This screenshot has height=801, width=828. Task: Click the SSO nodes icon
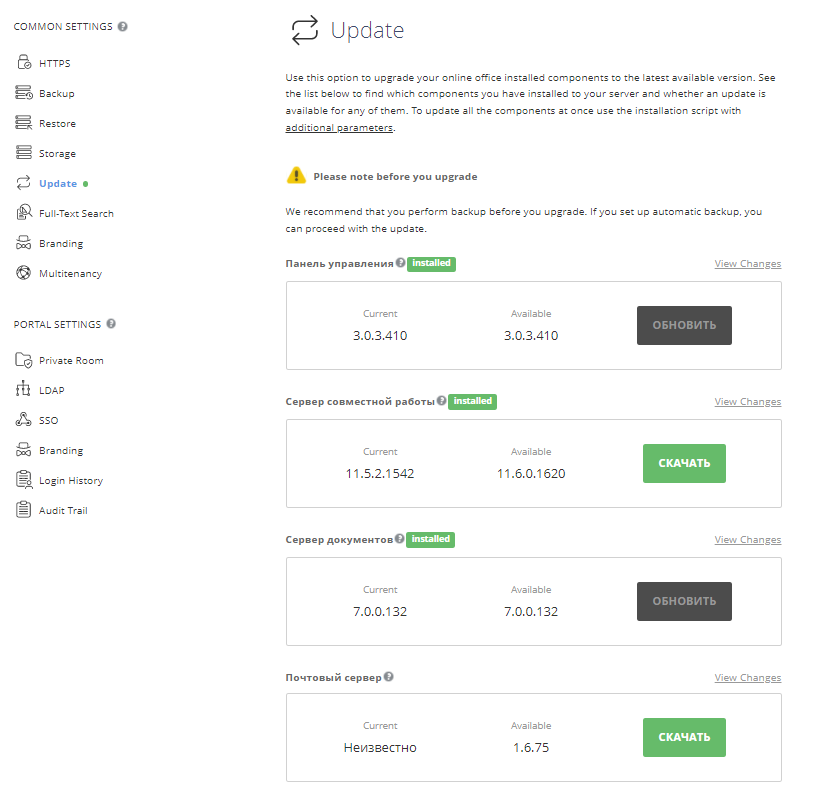coord(23,420)
